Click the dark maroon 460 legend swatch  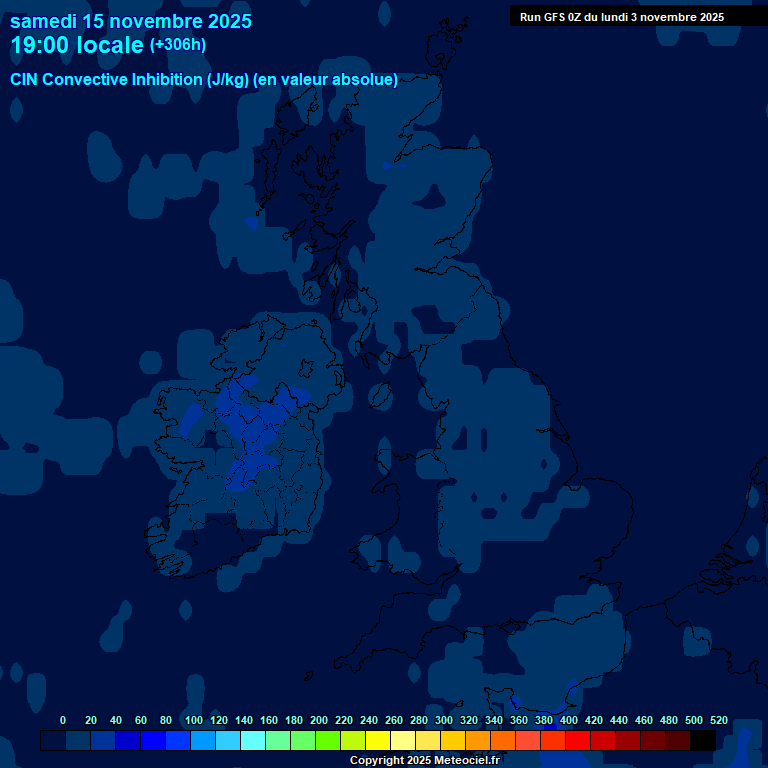(653, 741)
